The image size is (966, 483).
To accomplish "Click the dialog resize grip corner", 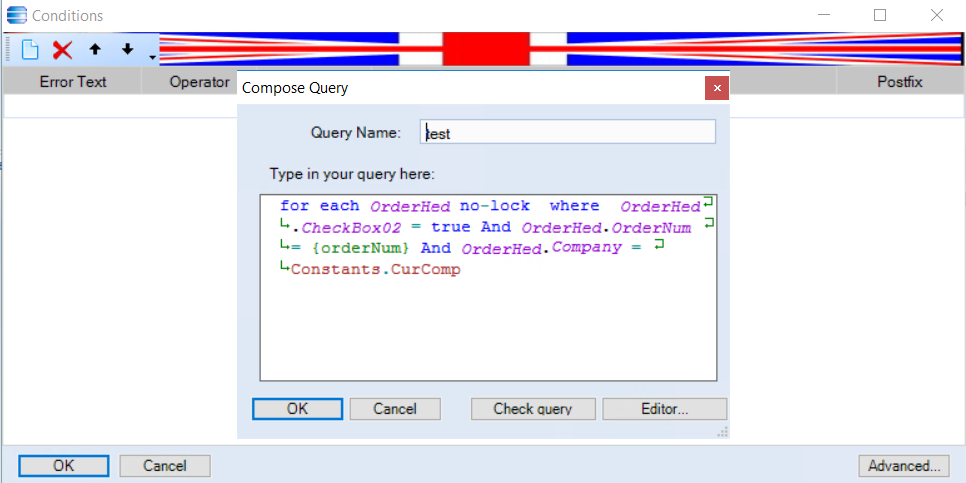I will coord(723,432).
